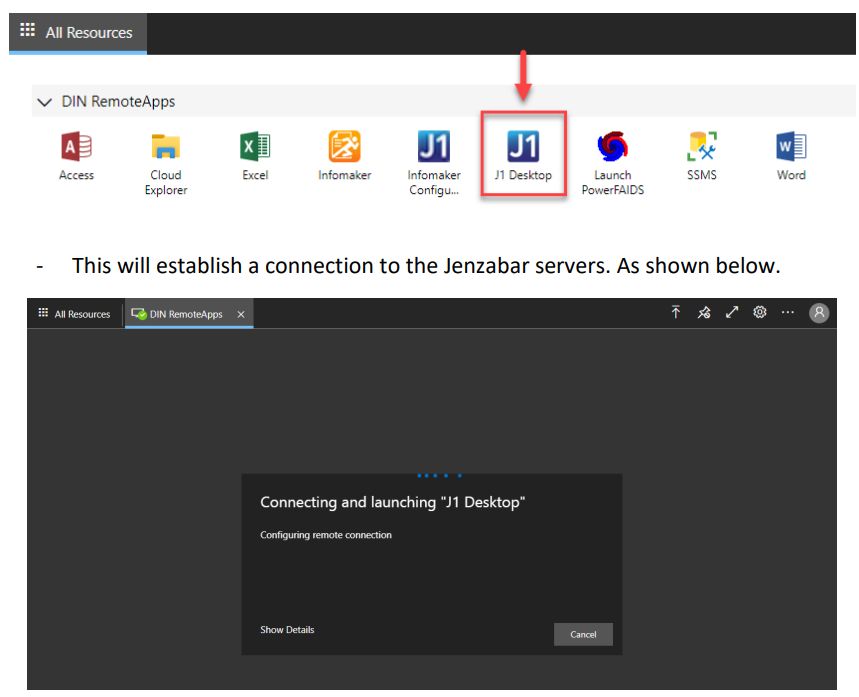Image resolution: width=859 pixels, height=697 pixels.
Task: Launch the Excel remote app
Action: click(x=255, y=156)
